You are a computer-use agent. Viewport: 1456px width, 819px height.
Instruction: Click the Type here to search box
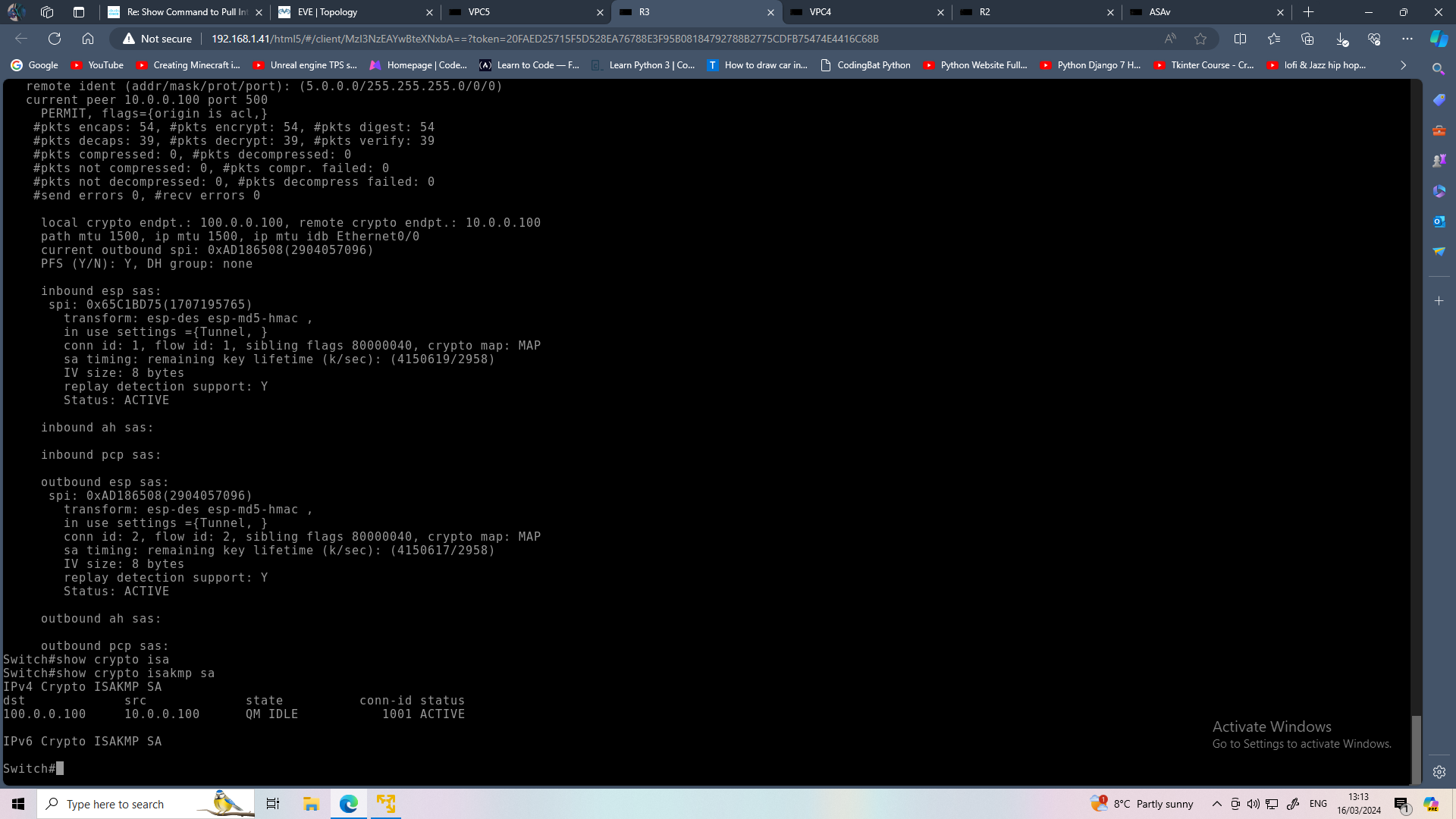pos(146,804)
